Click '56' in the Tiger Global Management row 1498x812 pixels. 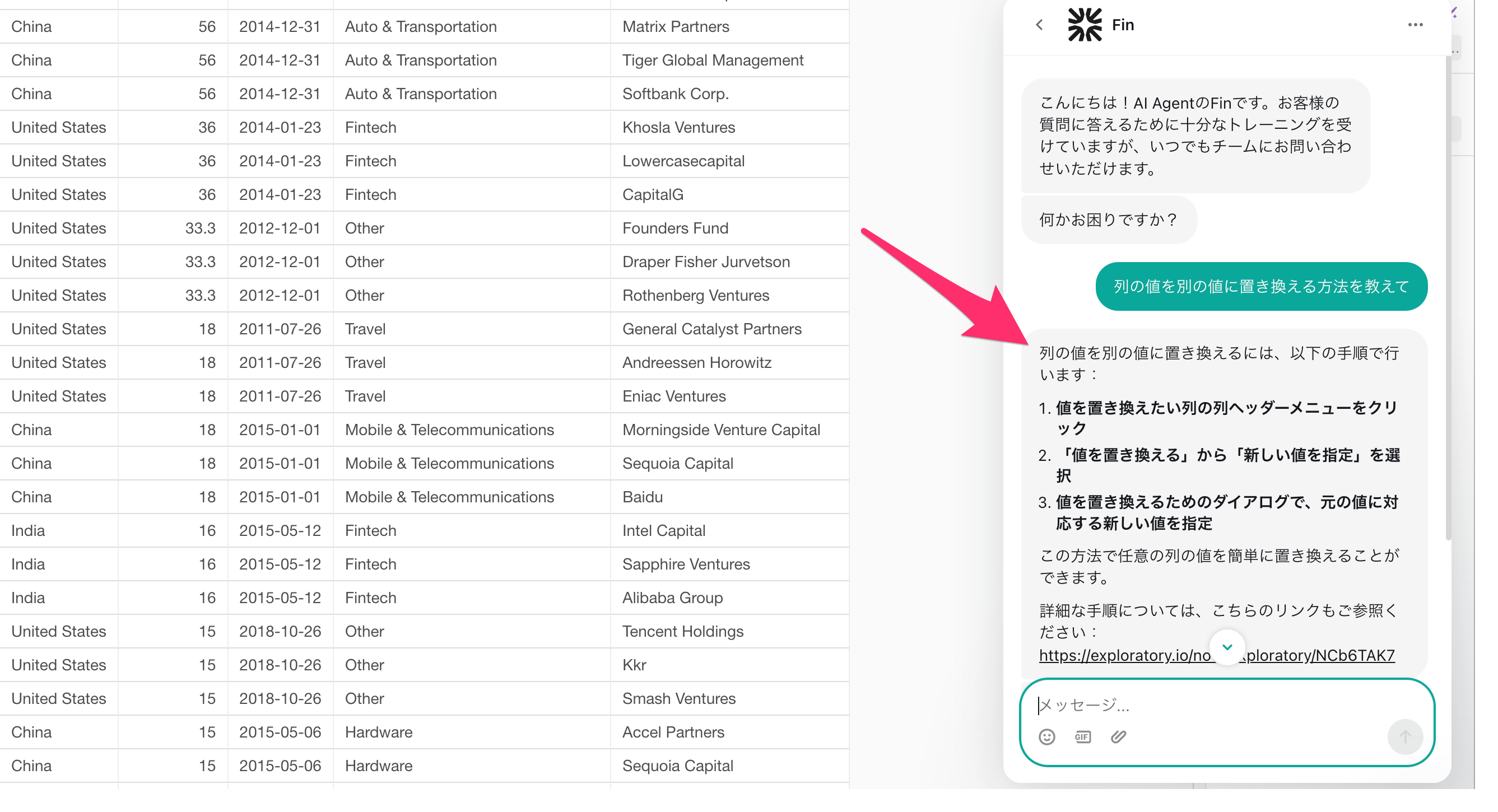coord(207,60)
